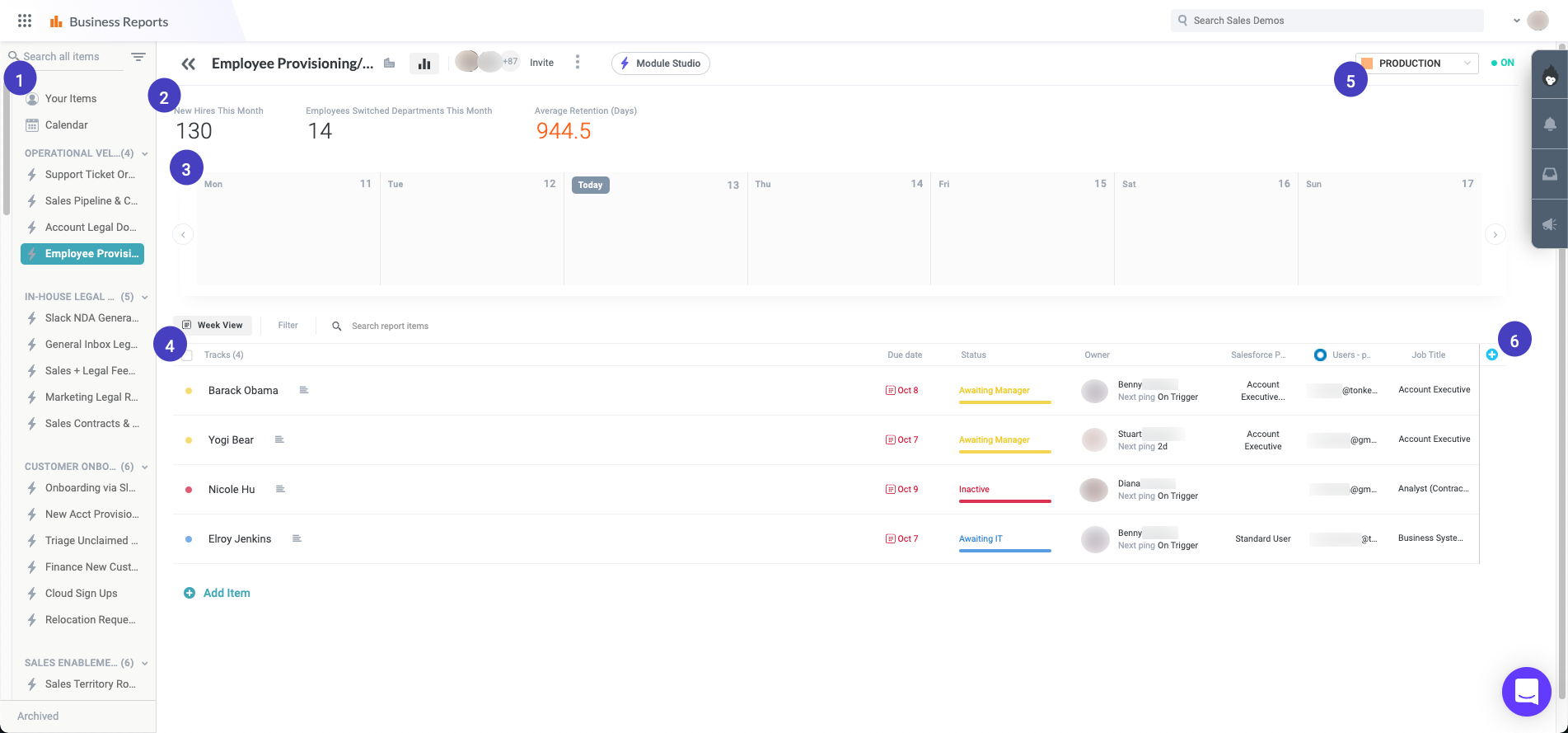Viewport: 1568px width, 733px height.
Task: Open the sidebar filter icon
Action: click(x=138, y=57)
